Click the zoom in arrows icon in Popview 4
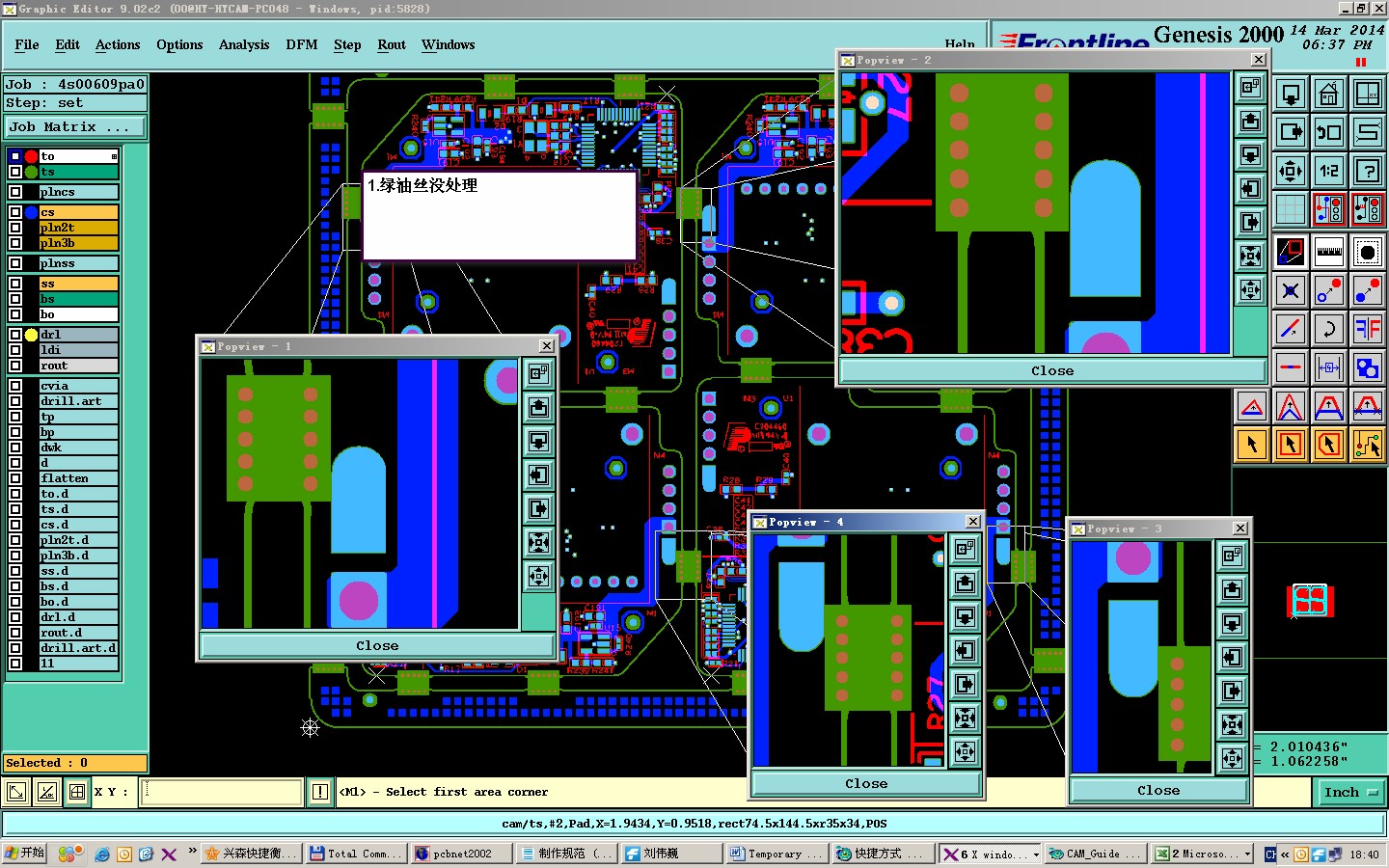This screenshot has width=1389, height=868. 965,719
